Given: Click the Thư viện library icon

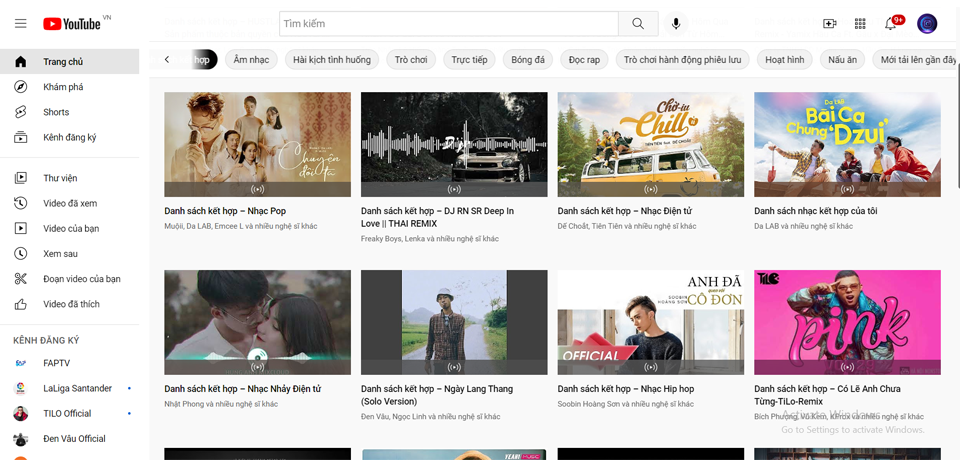Looking at the screenshot, I should click(x=21, y=178).
